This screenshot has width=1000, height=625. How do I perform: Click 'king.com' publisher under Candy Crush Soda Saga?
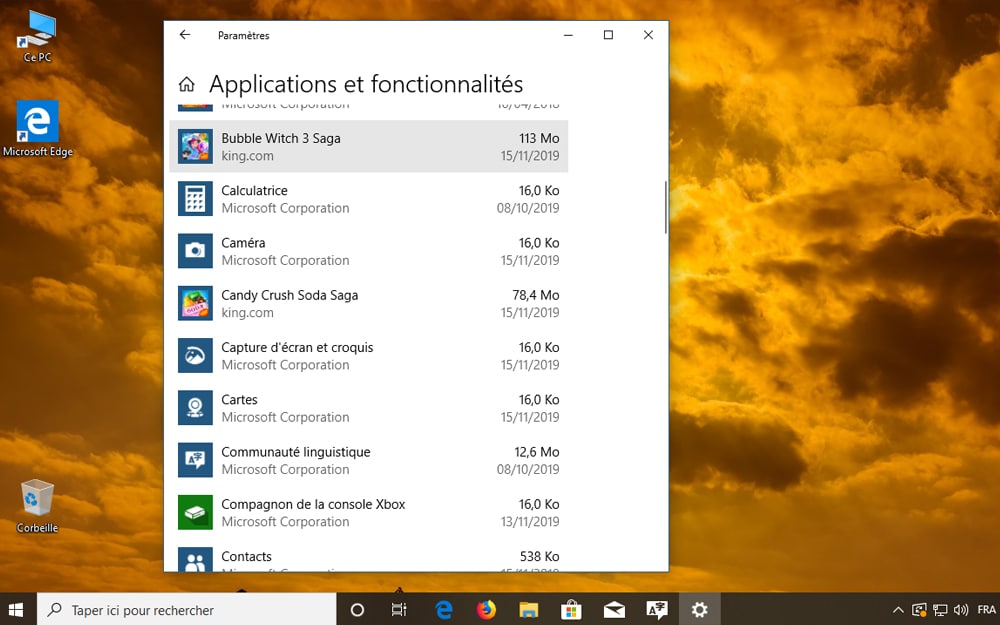click(x=247, y=312)
